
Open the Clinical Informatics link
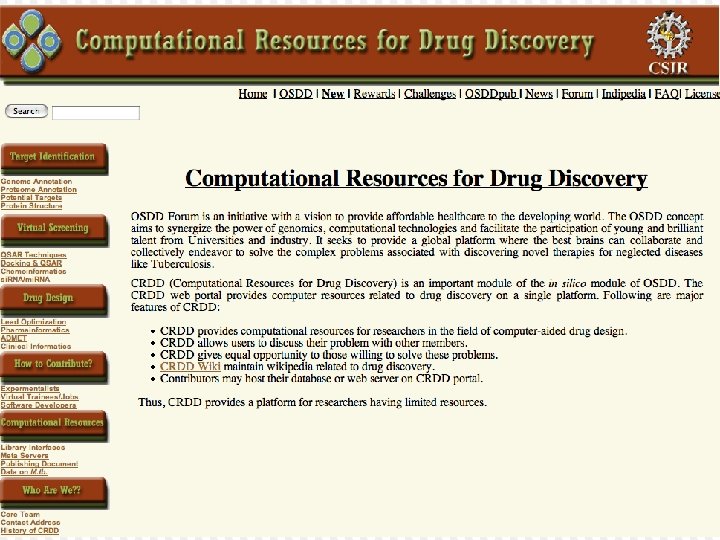point(36,347)
